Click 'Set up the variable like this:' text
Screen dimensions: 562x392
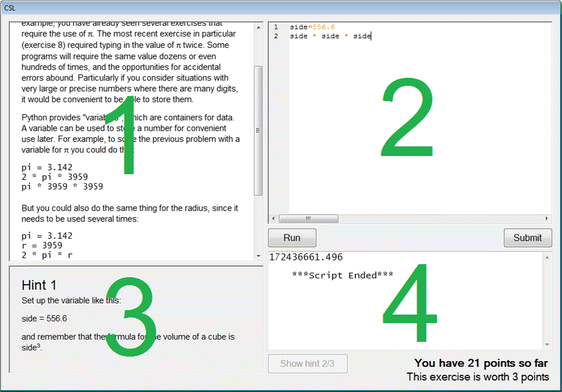click(71, 300)
